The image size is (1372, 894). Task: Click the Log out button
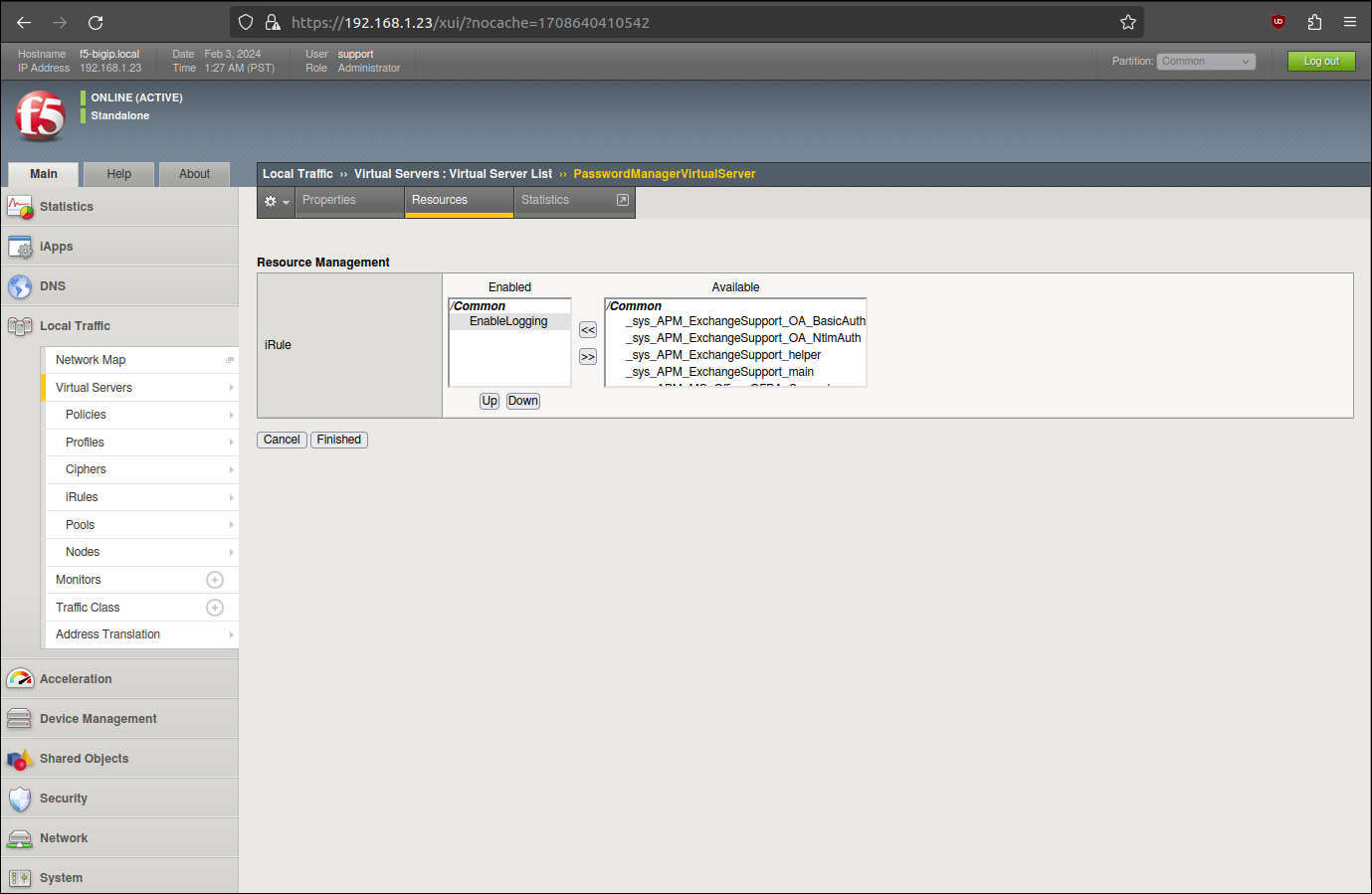[1320, 62]
